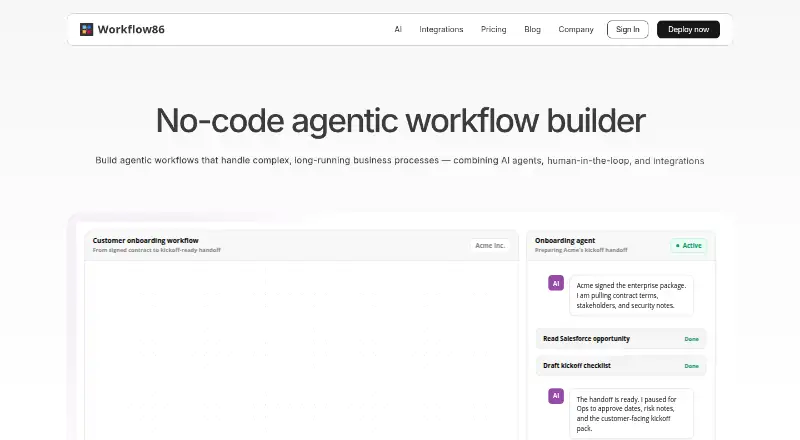
Task: Click 'From signed contract to kickoff-ready handoff' subtitle
Action: [x=157, y=250]
